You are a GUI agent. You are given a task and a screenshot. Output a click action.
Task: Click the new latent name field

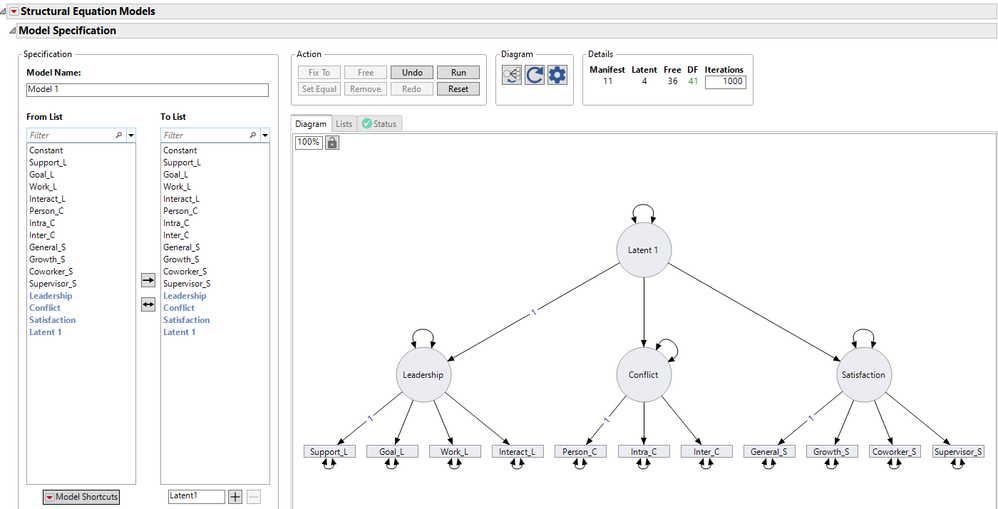point(196,496)
